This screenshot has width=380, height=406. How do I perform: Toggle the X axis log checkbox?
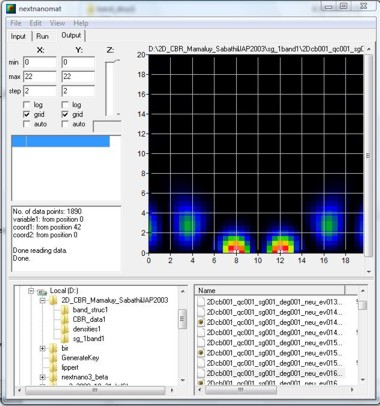coord(27,105)
